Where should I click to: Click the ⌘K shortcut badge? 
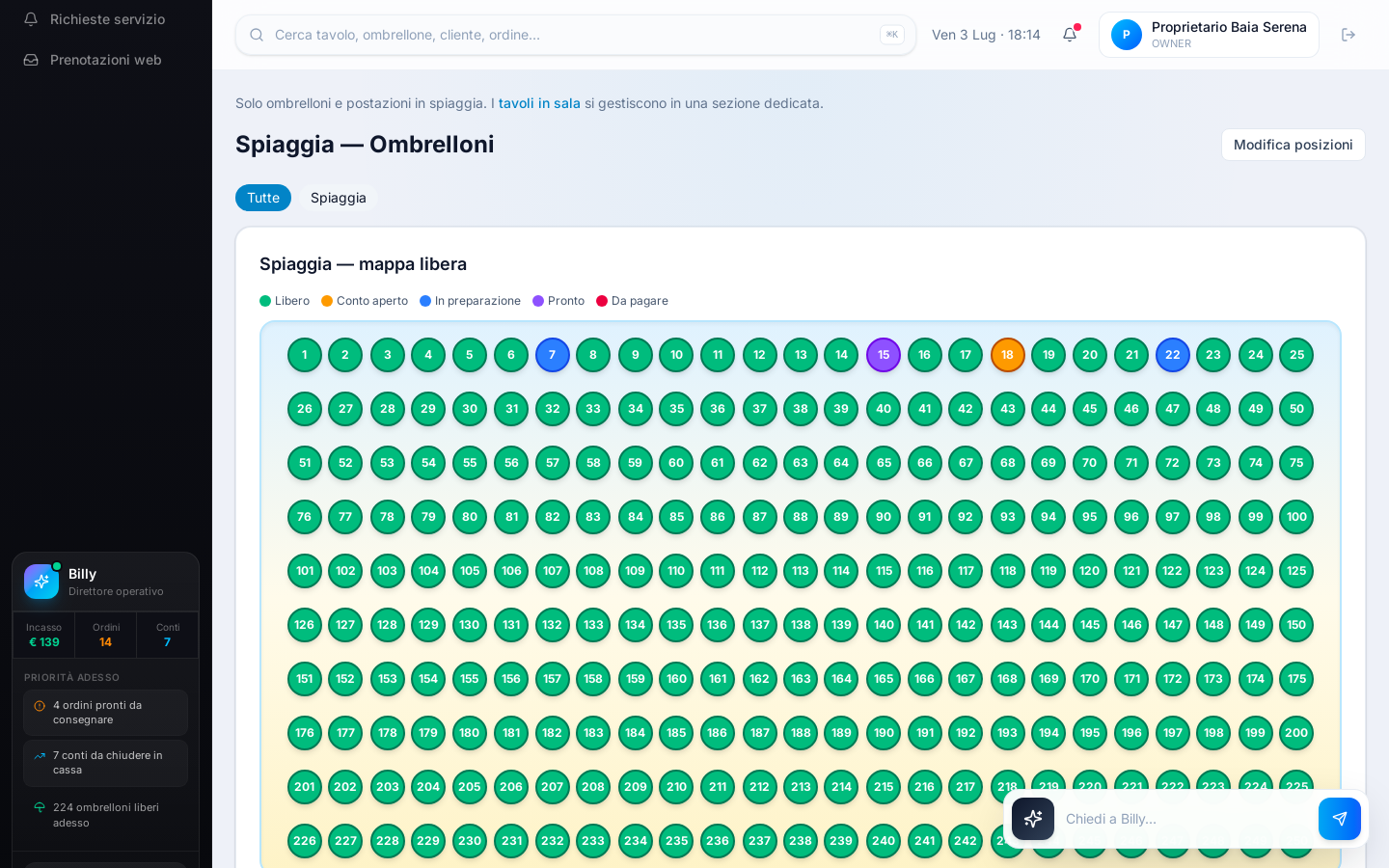(892, 35)
